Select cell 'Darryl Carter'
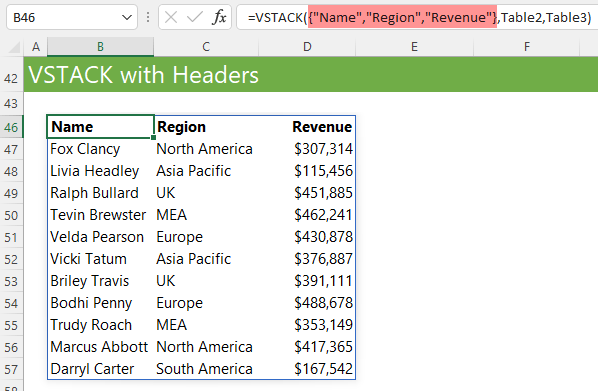This screenshot has width=598, height=391. pyautogui.click(x=100, y=369)
